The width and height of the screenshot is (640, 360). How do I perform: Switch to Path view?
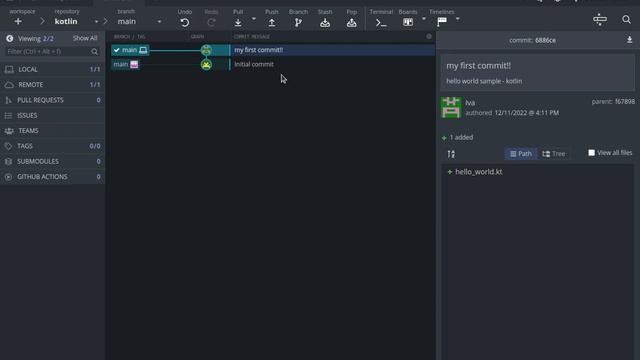tap(521, 154)
